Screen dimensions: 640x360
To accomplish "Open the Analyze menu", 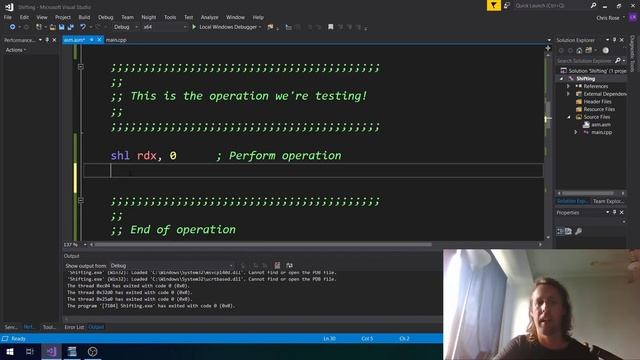I will pyautogui.click(x=209, y=17).
